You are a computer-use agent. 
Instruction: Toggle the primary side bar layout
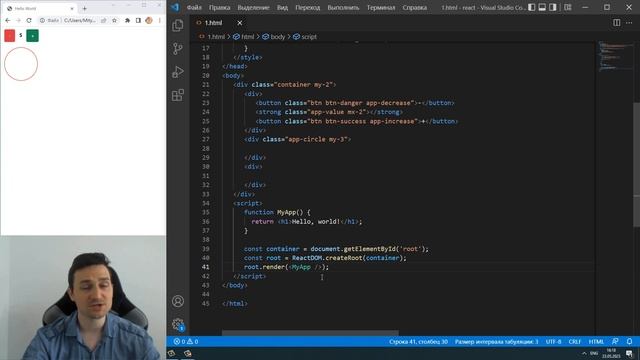click(x=531, y=7)
